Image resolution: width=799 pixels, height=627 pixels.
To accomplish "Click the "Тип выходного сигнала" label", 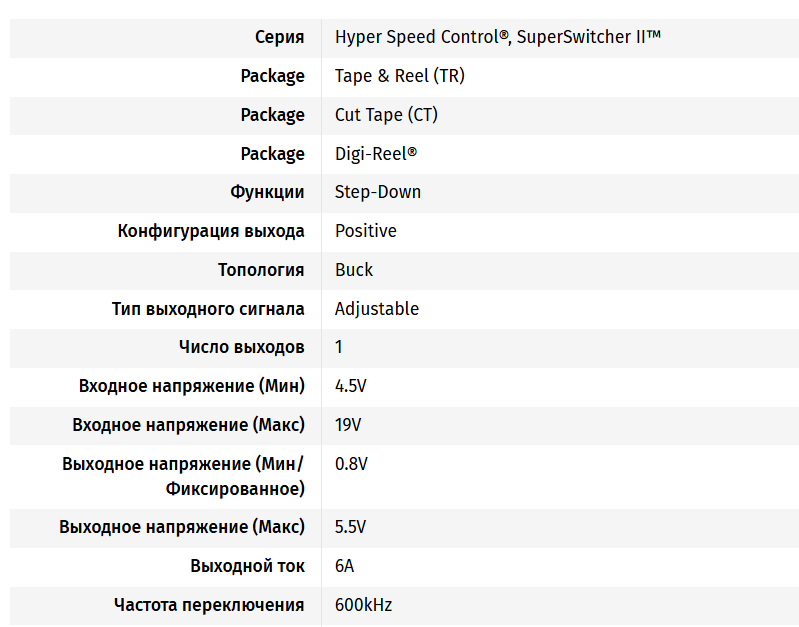I will click(x=208, y=309).
